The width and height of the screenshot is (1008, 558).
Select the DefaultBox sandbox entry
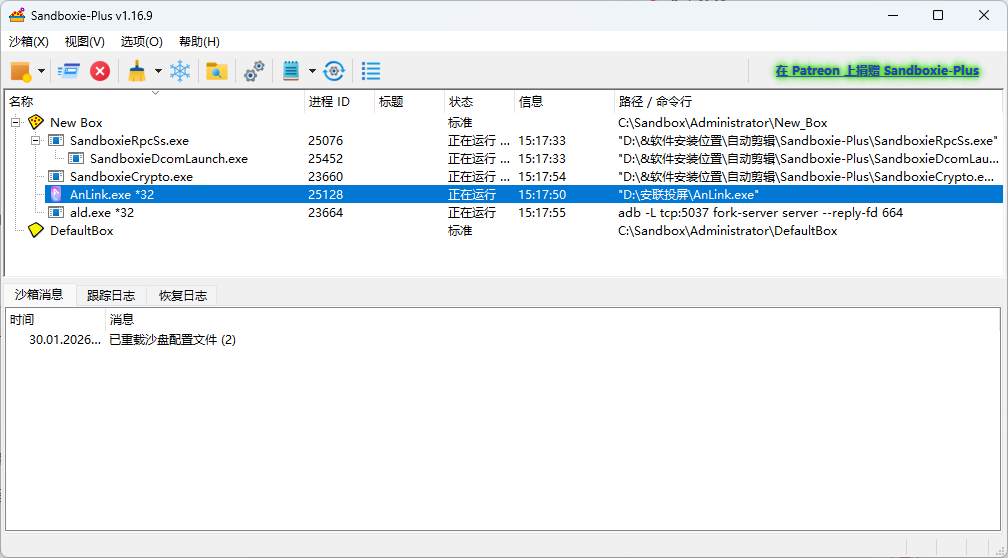click(81, 231)
